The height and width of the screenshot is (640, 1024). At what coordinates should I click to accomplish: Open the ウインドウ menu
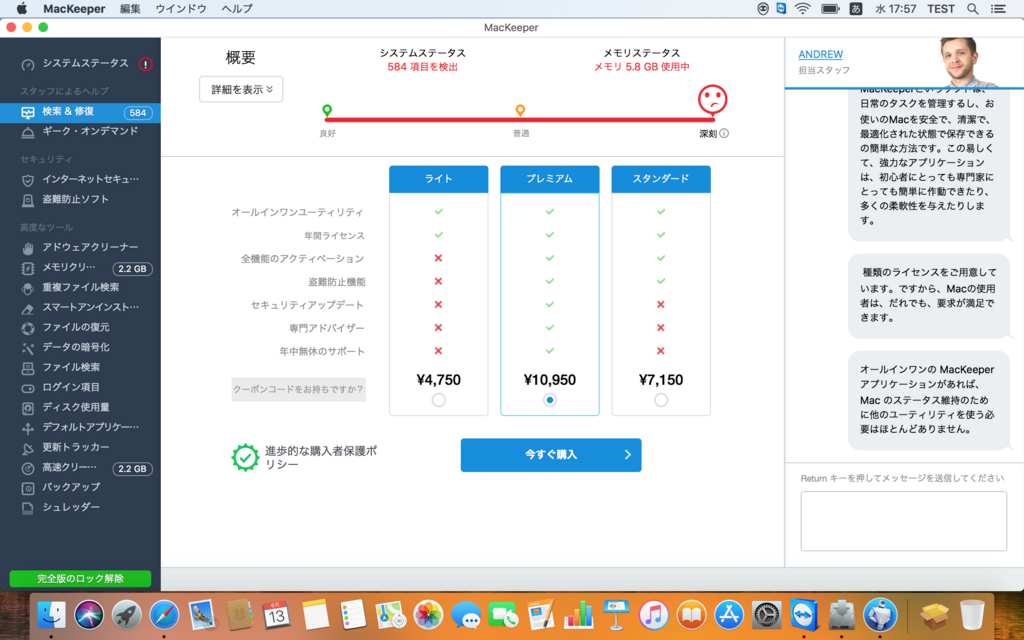click(x=181, y=8)
